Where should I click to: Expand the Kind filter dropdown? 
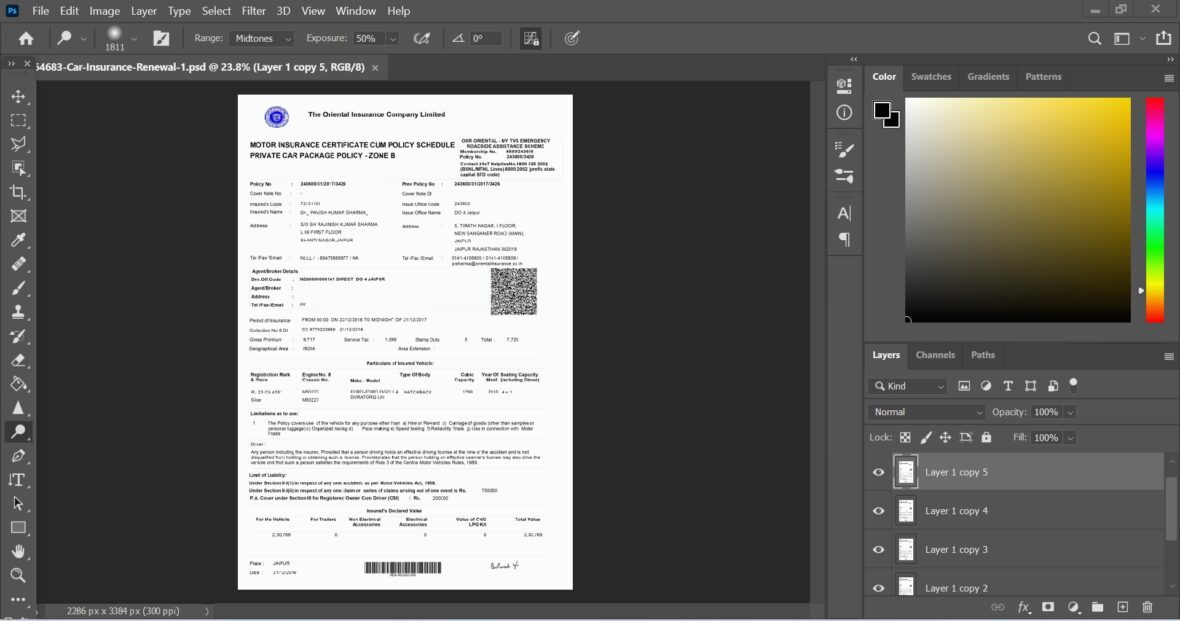tap(910, 385)
